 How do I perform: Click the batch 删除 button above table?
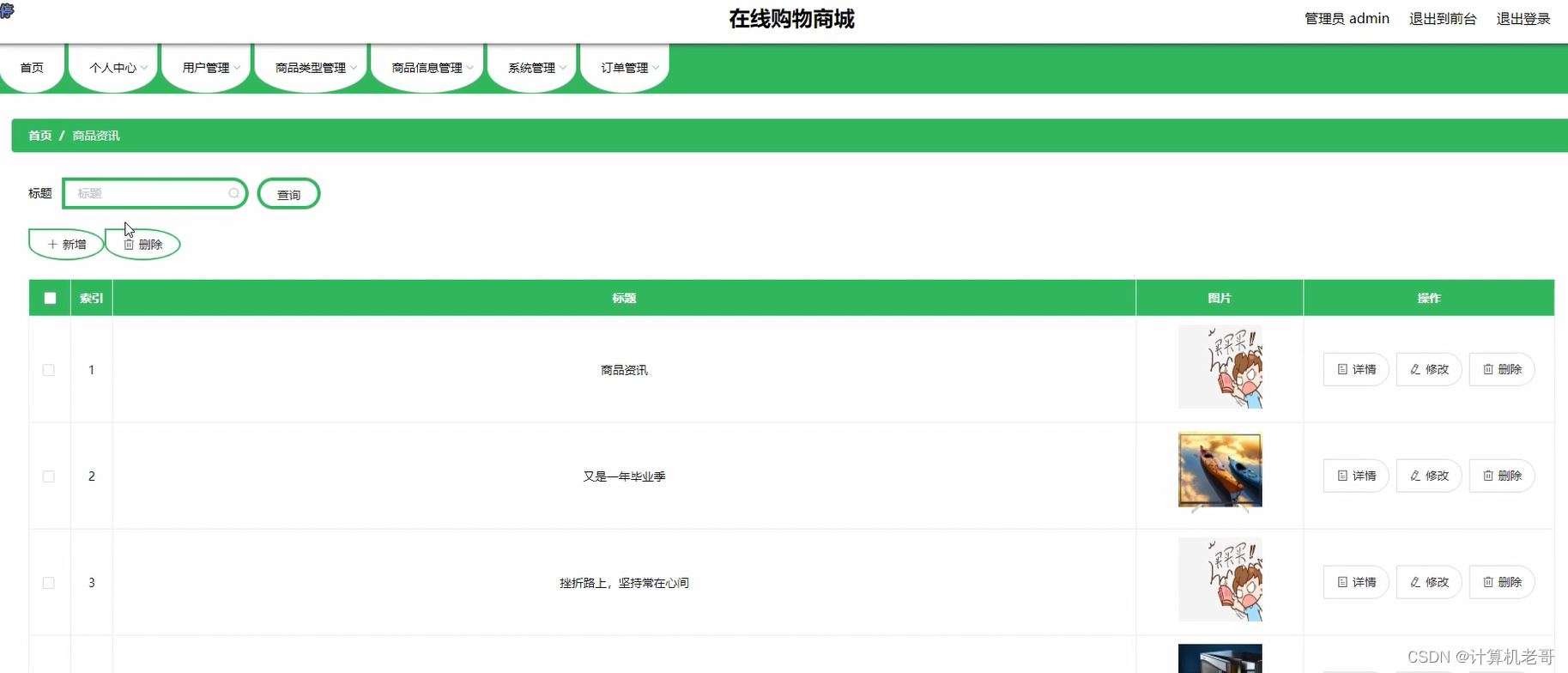click(143, 245)
